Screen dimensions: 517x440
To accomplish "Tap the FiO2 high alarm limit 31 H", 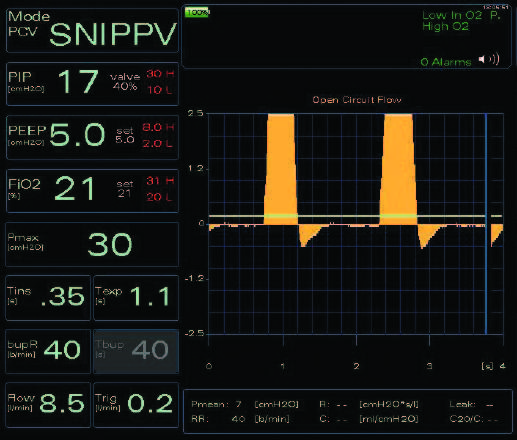I will click(x=160, y=181).
